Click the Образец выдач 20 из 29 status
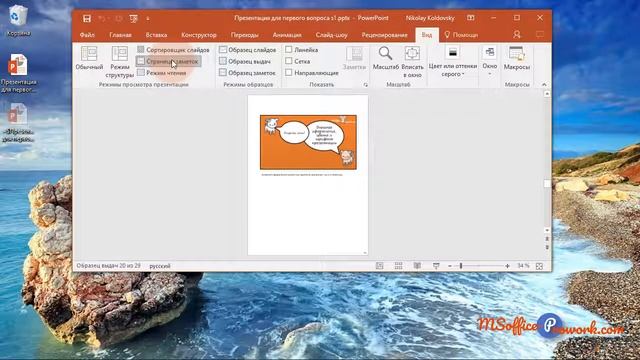Screen dimensions: 640x360 tap(108, 266)
